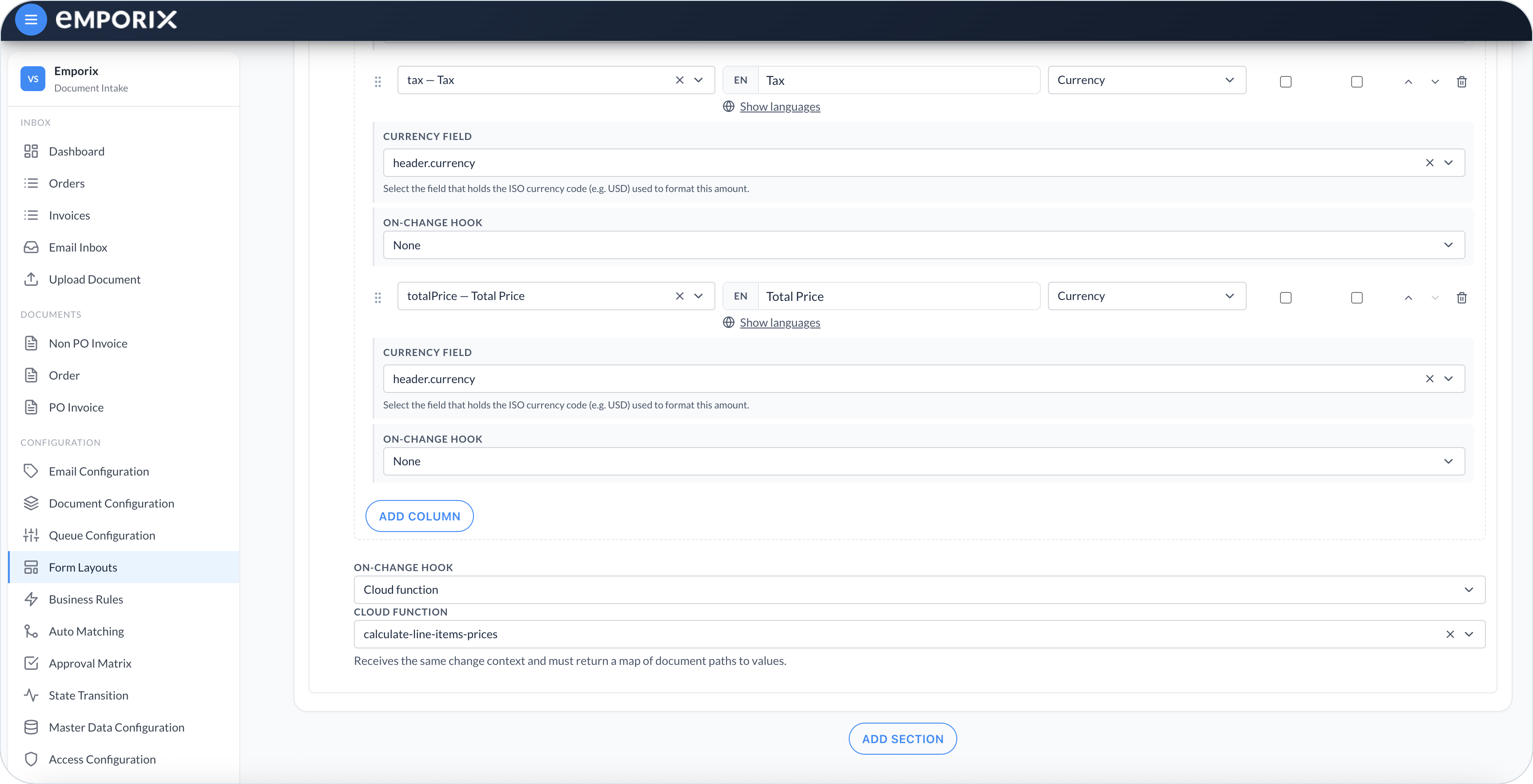Tick the second checkbox in Tax row
Image resolution: width=1533 pixels, height=784 pixels.
pos(1357,81)
